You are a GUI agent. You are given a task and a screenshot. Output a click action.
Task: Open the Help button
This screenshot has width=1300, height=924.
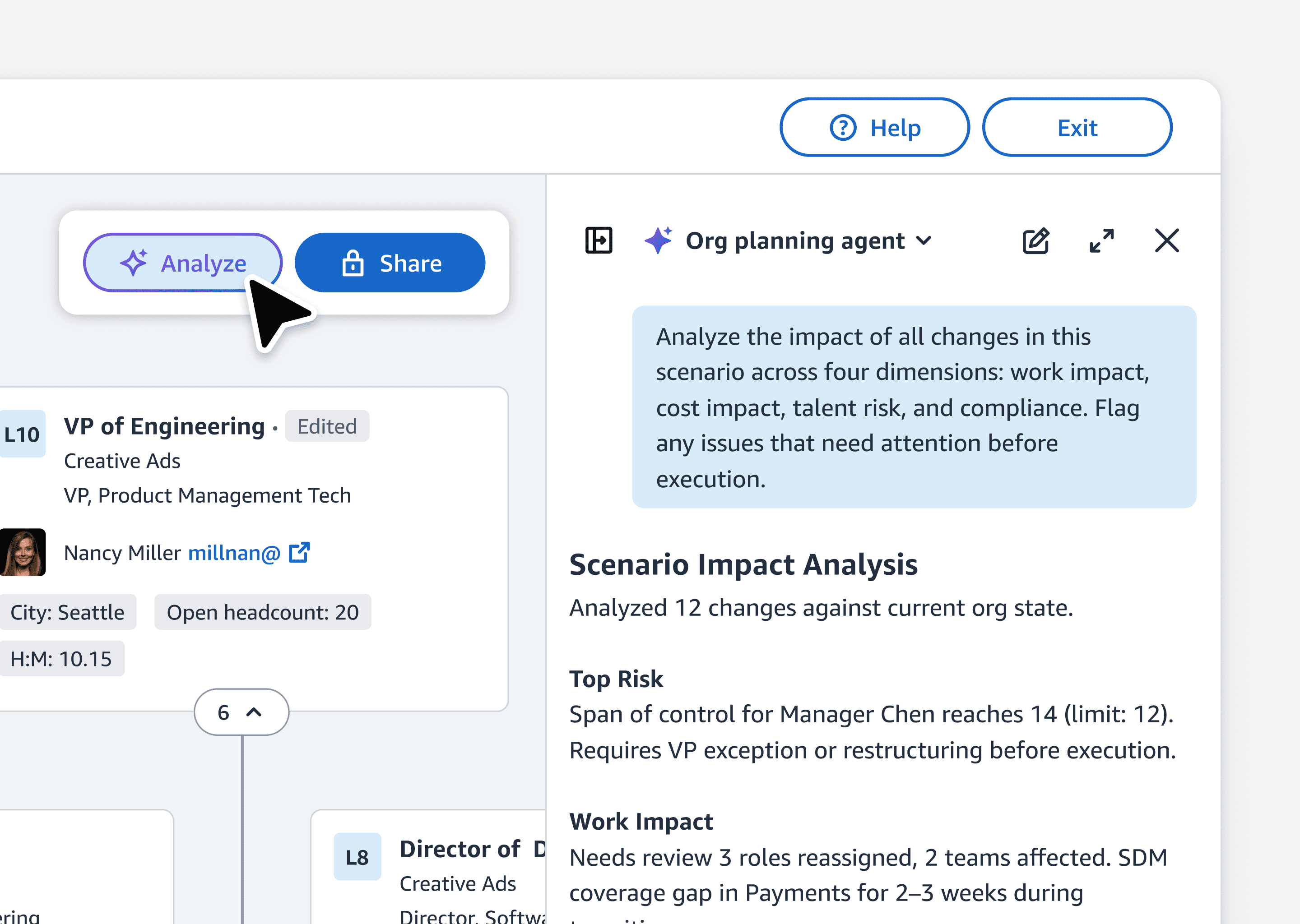pos(874,127)
